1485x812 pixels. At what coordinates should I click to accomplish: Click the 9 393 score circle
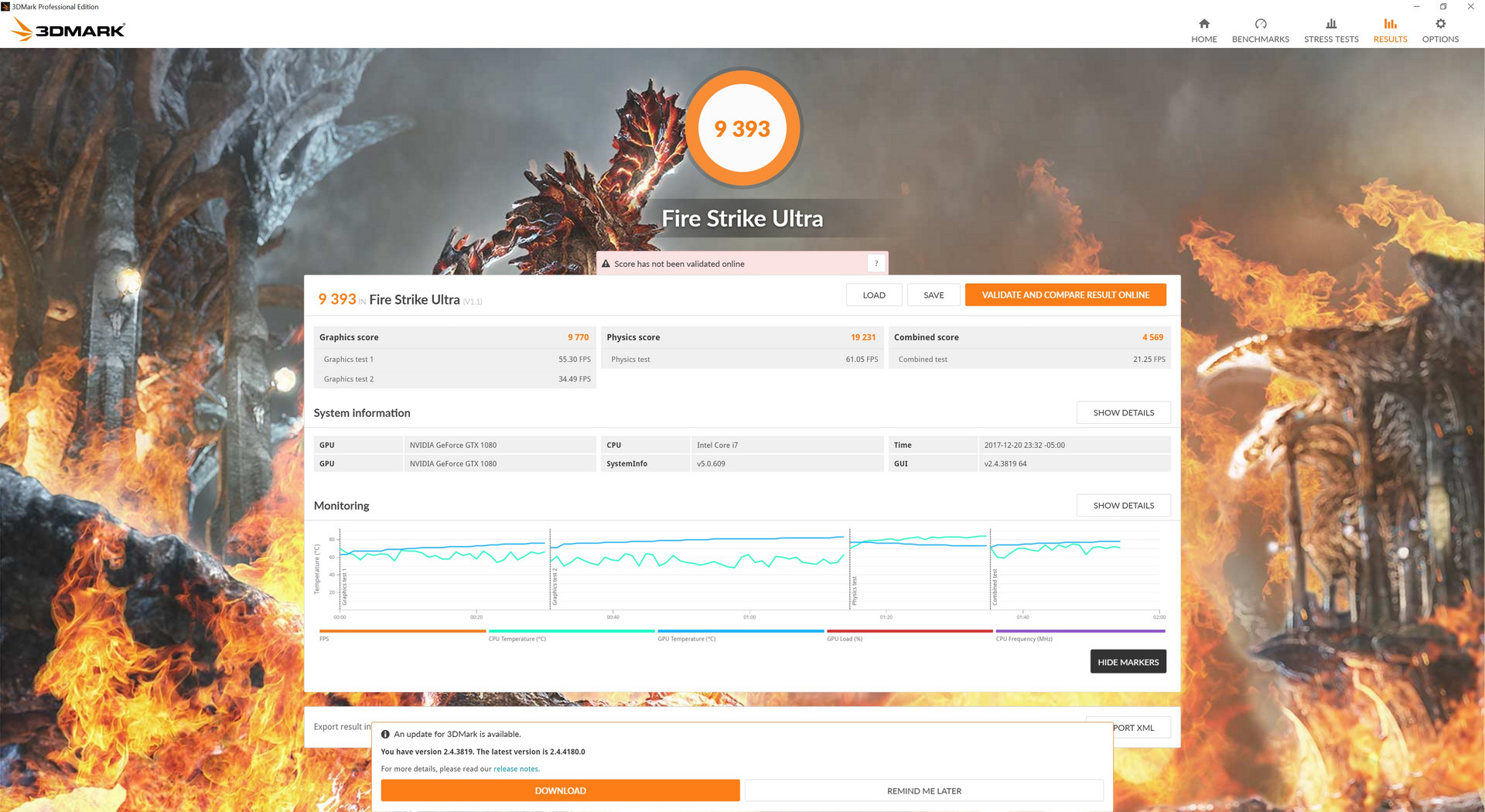pyautogui.click(x=742, y=128)
